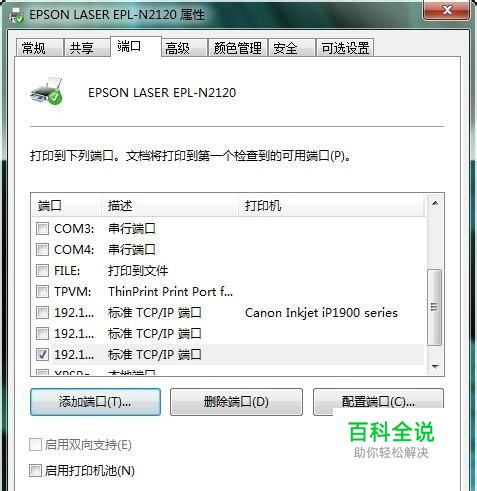Tick the COM4: serial port checkbox
Screen dimensions: 477x491
click(x=42, y=249)
